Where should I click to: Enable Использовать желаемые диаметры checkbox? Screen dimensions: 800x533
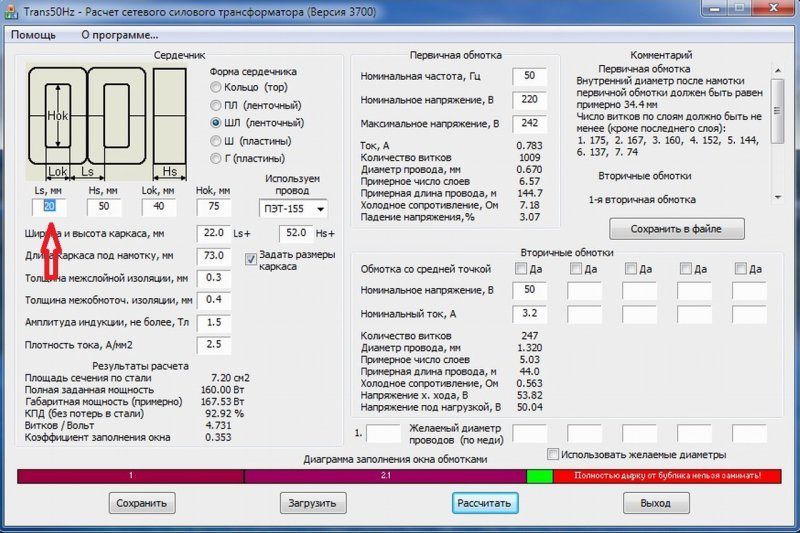(x=553, y=454)
